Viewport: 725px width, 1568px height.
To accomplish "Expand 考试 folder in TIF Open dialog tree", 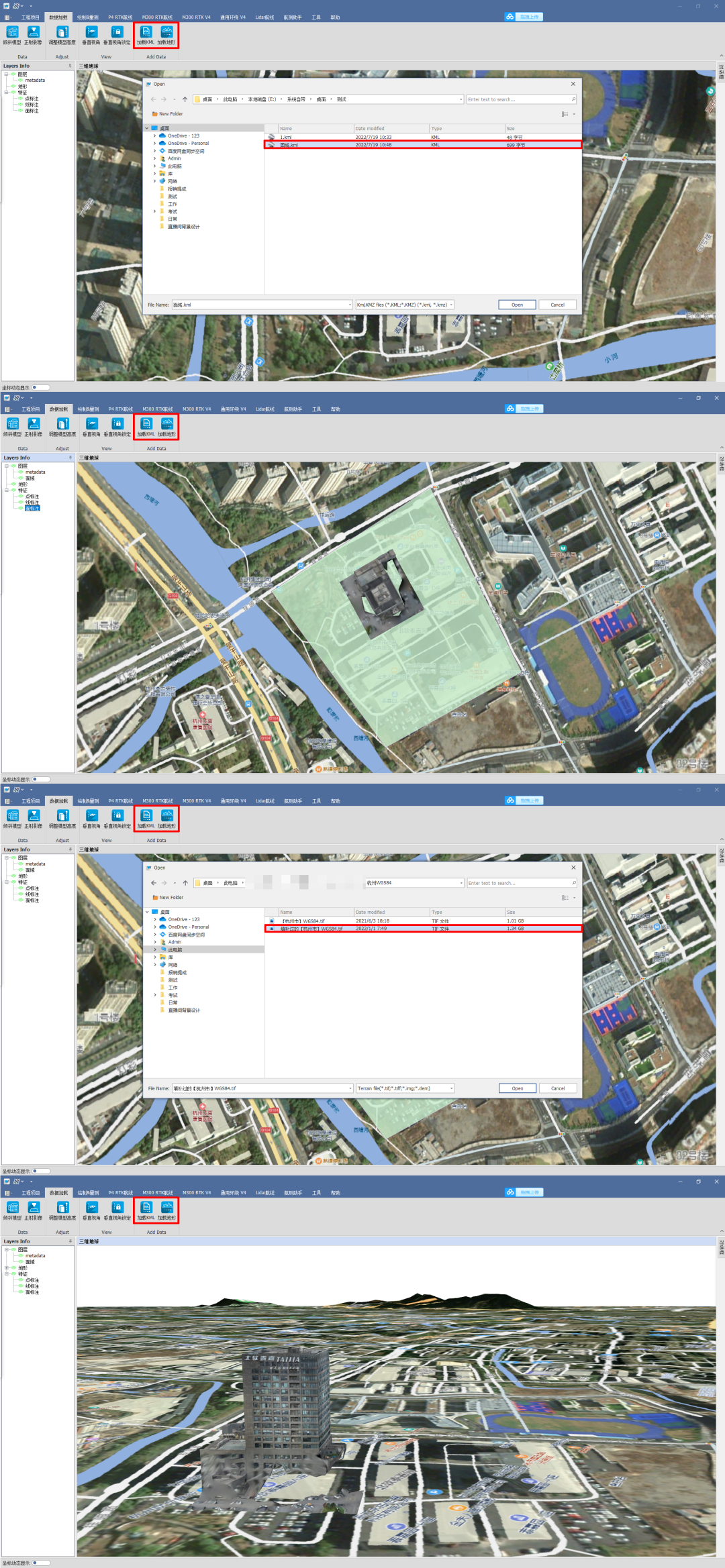I will tap(155, 995).
